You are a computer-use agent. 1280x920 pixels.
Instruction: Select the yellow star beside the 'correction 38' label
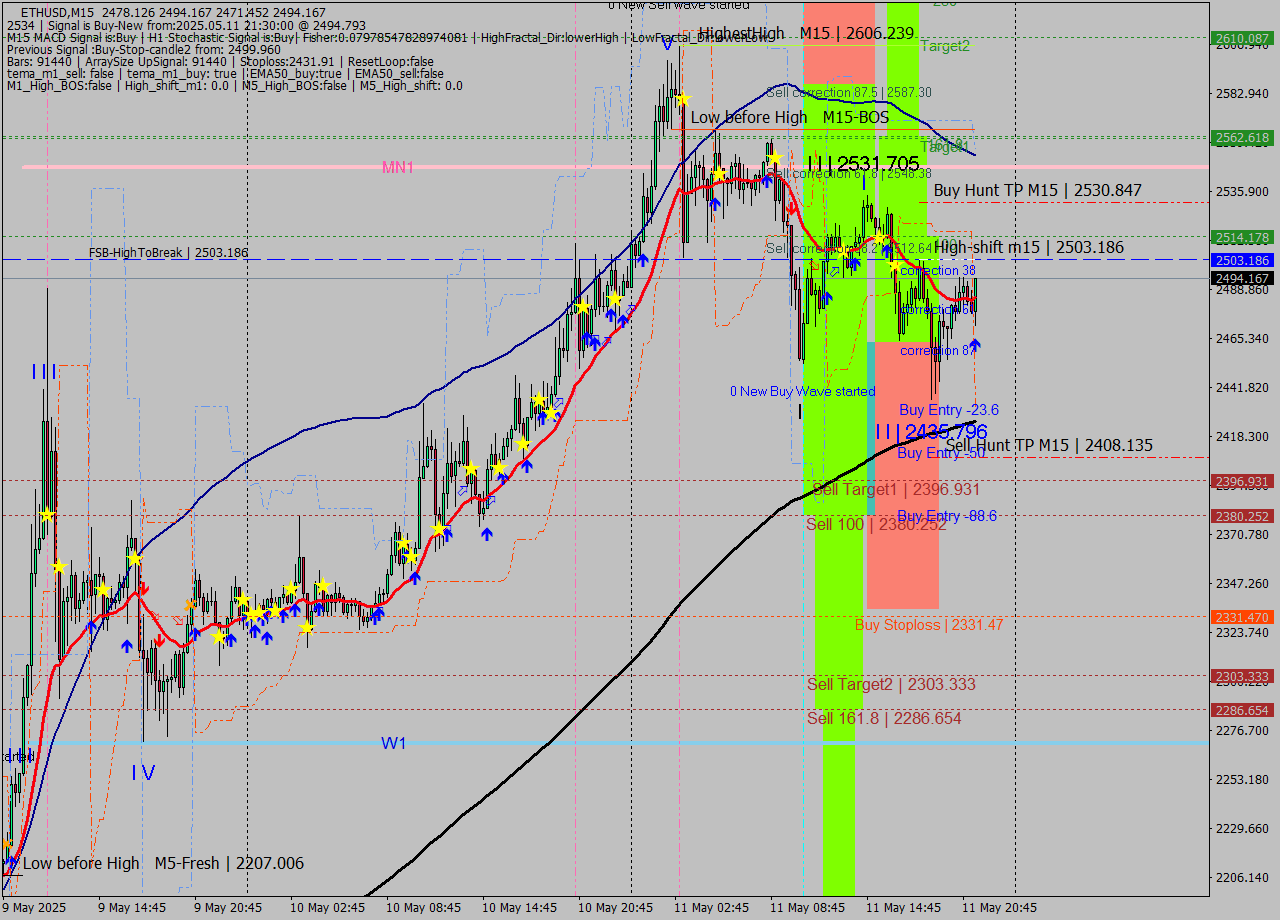(894, 265)
